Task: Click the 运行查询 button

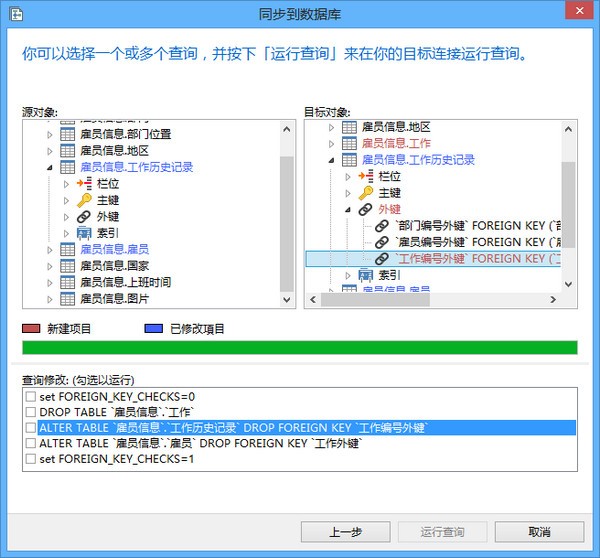Action: pos(442,532)
